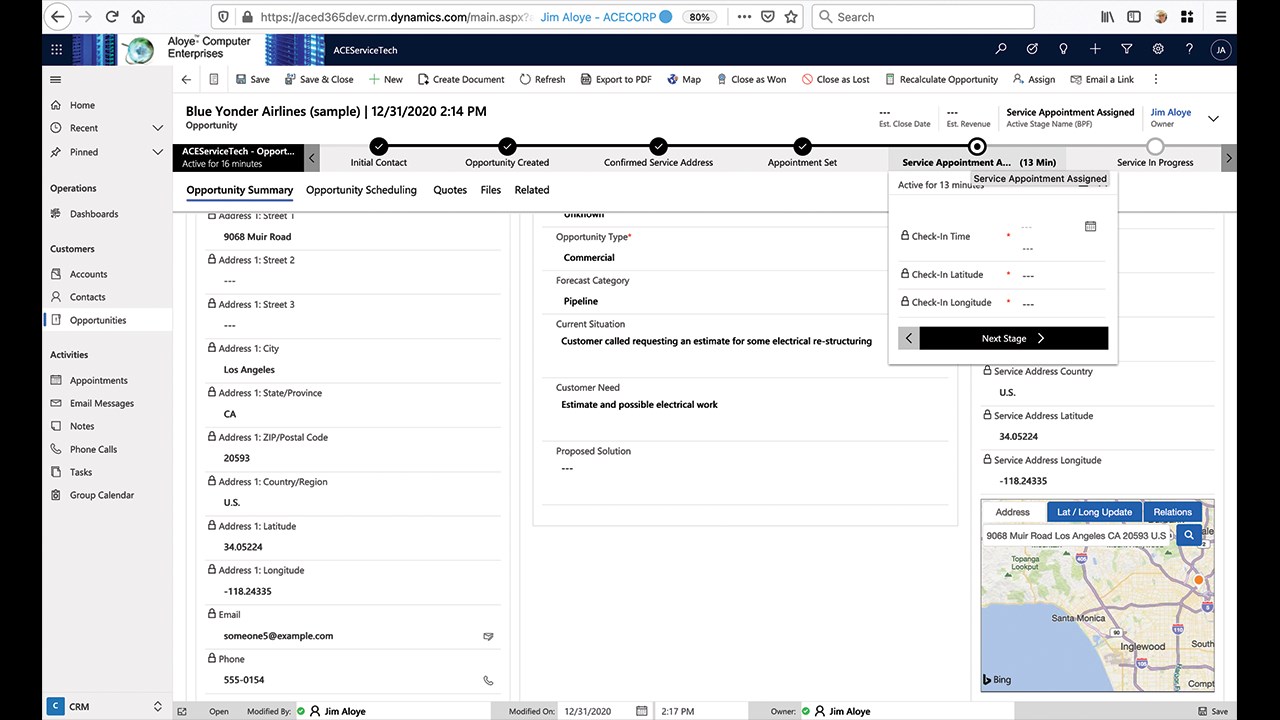Click the back arrow in the command bar
1280x720 pixels.
tap(186, 79)
